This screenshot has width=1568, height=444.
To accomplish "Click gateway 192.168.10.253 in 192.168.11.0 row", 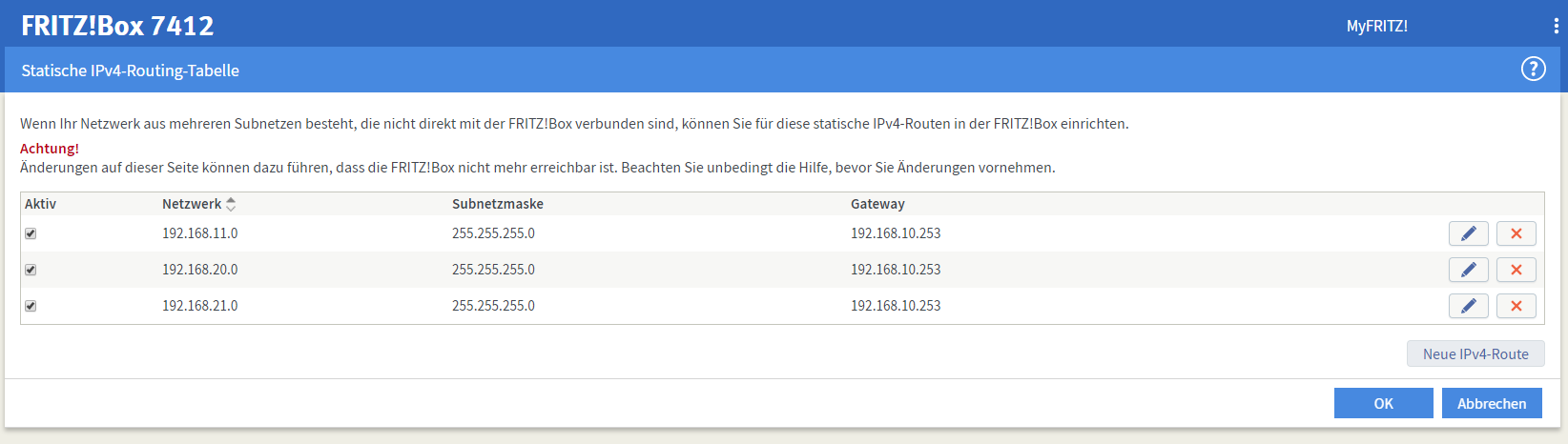I will coord(896,233).
